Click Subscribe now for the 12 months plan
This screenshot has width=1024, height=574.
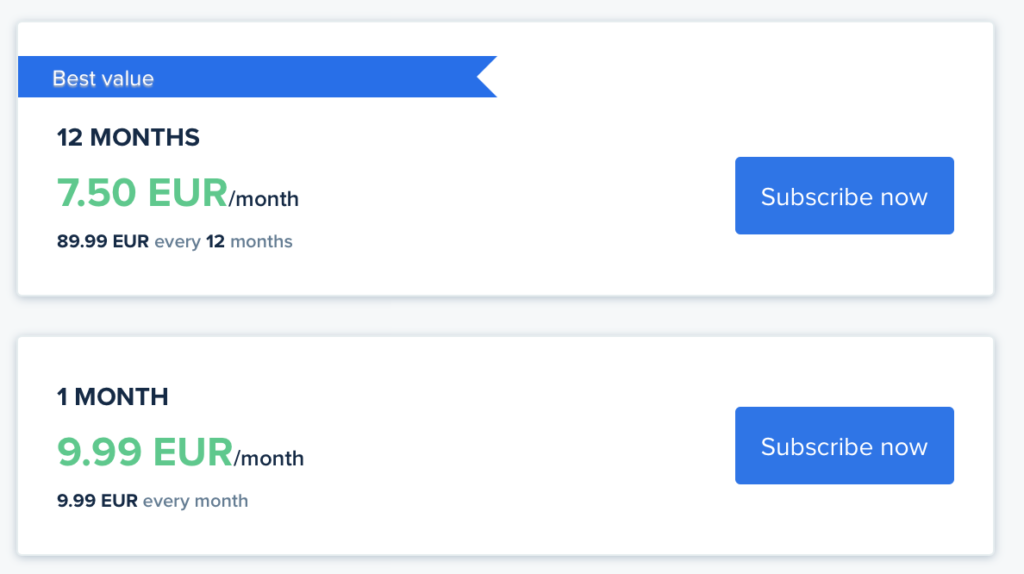click(844, 196)
